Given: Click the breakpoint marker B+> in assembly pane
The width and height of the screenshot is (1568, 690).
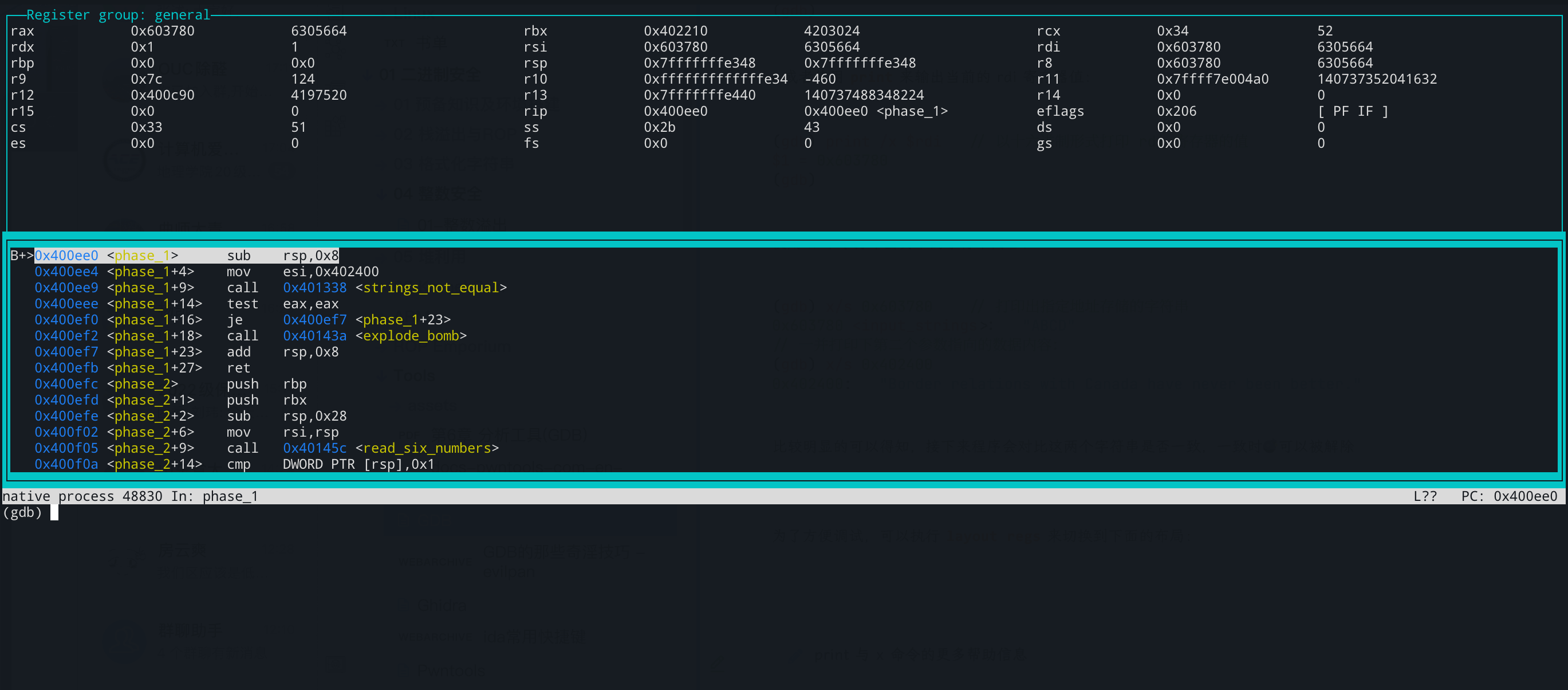Looking at the screenshot, I should point(21,255).
